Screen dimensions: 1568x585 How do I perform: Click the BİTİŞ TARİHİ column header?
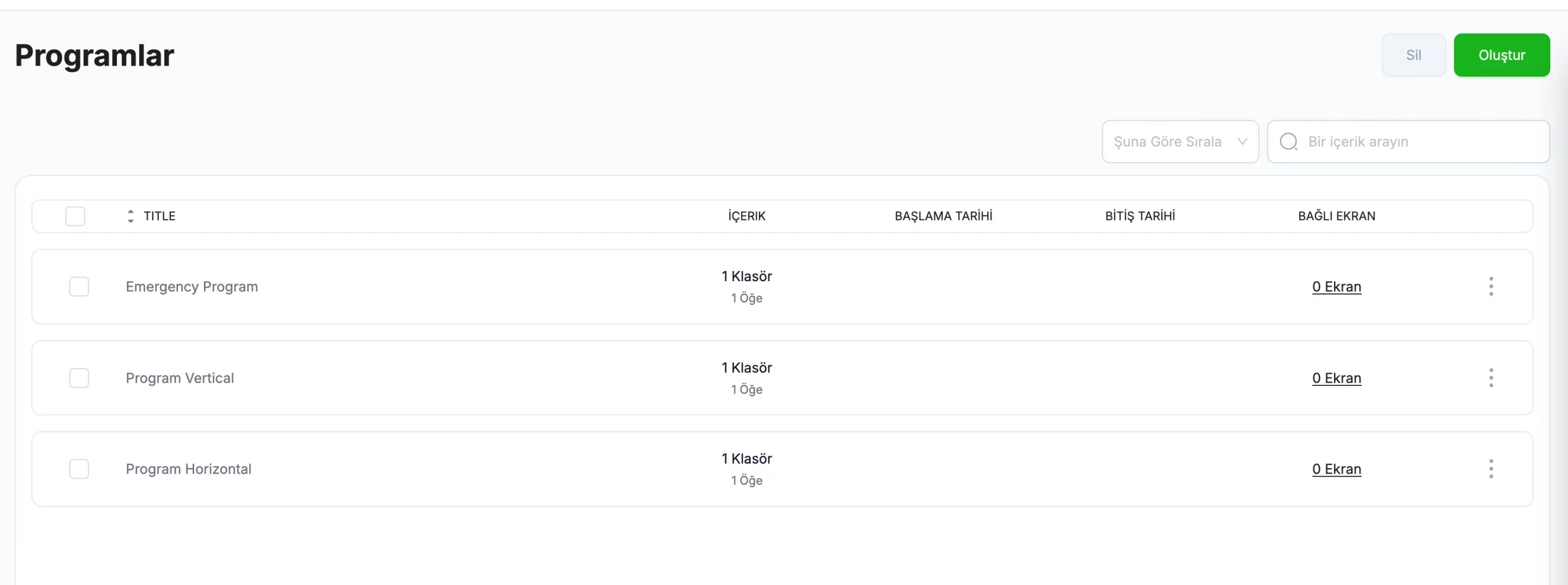pos(1140,216)
